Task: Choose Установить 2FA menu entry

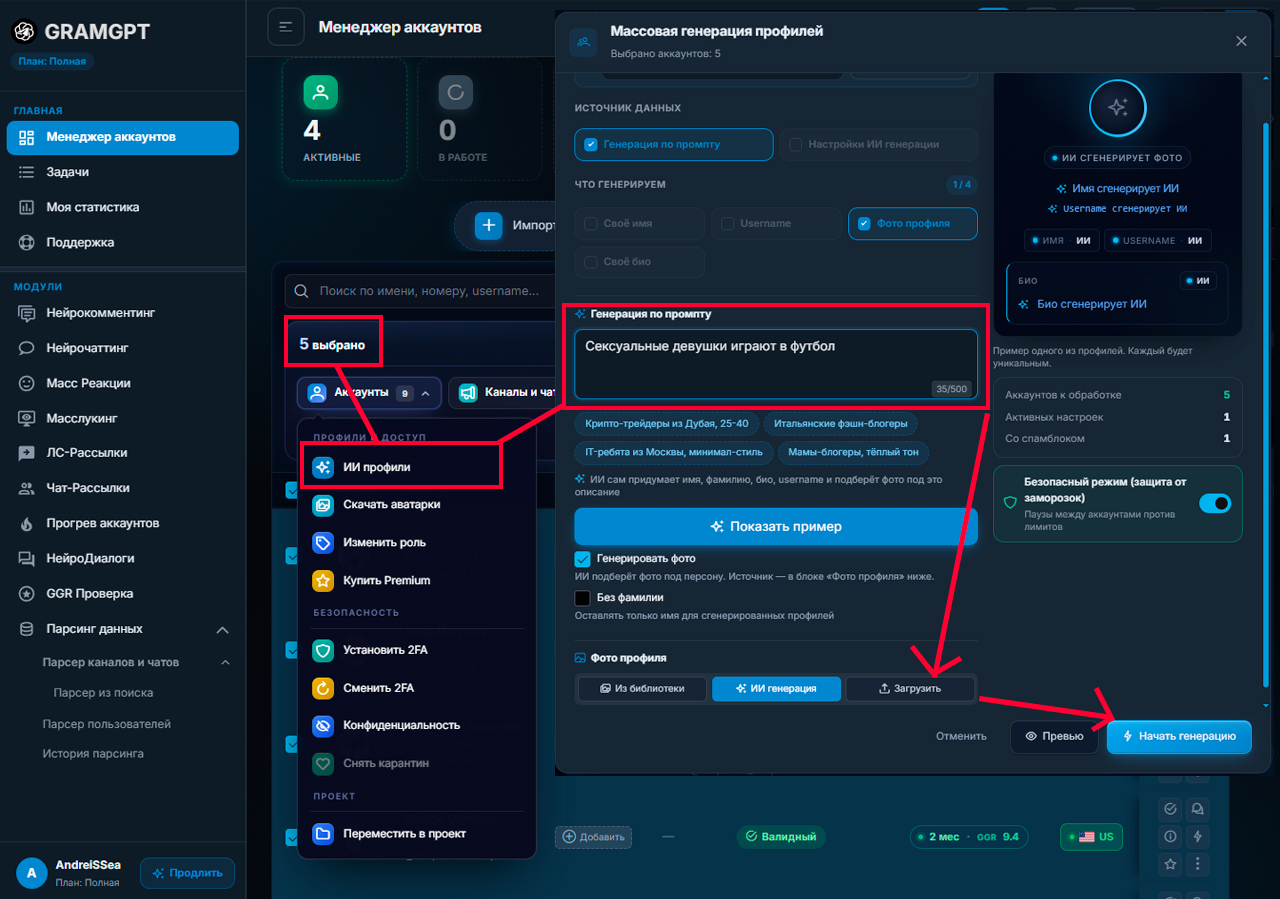Action: (x=417, y=650)
